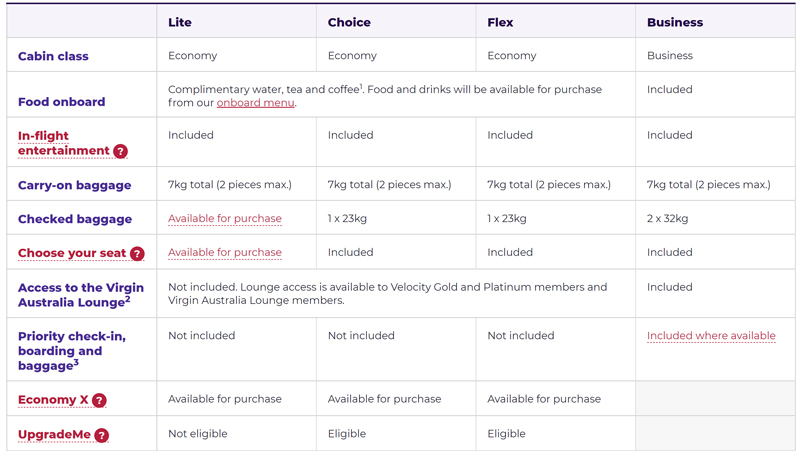This screenshot has height=457, width=800.
Task: Click Lite seat selection Available for purchase link
Action: tap(224, 252)
